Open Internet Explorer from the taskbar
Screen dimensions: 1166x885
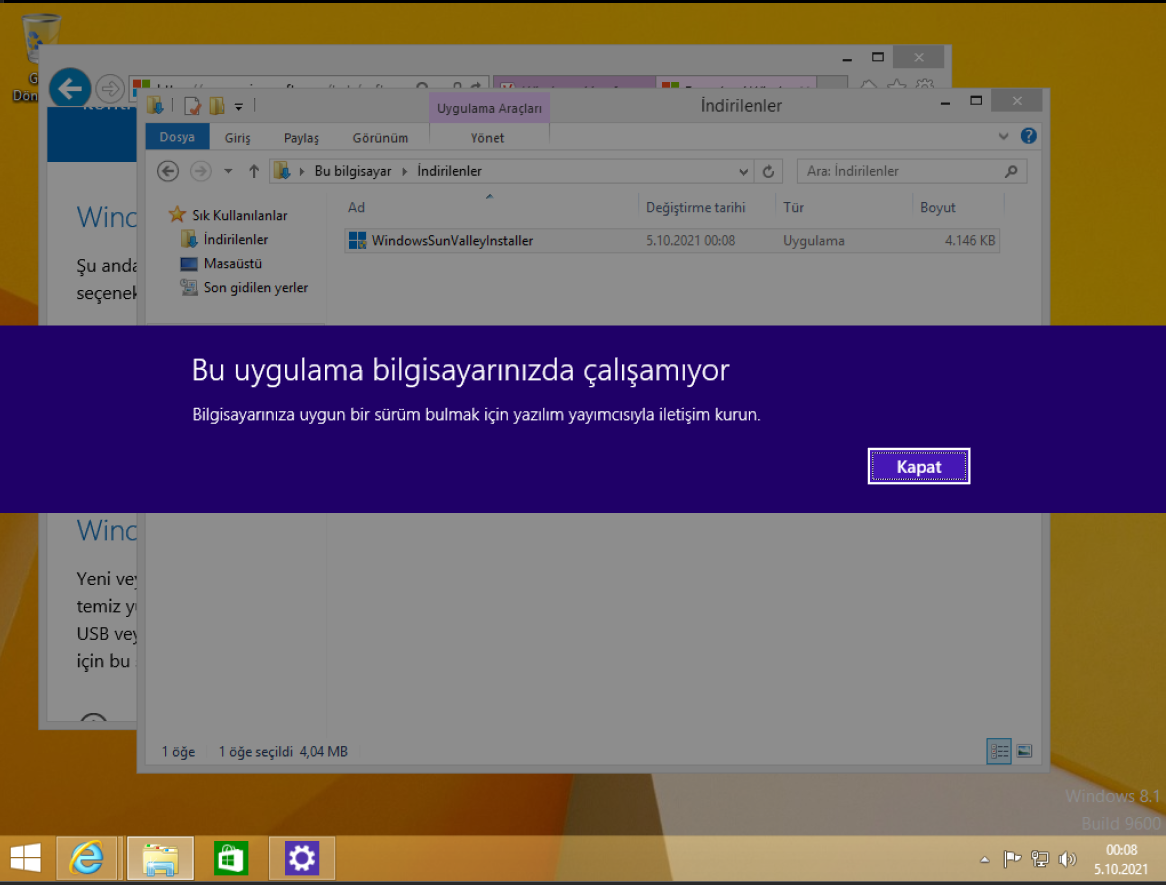pyautogui.click(x=87, y=858)
